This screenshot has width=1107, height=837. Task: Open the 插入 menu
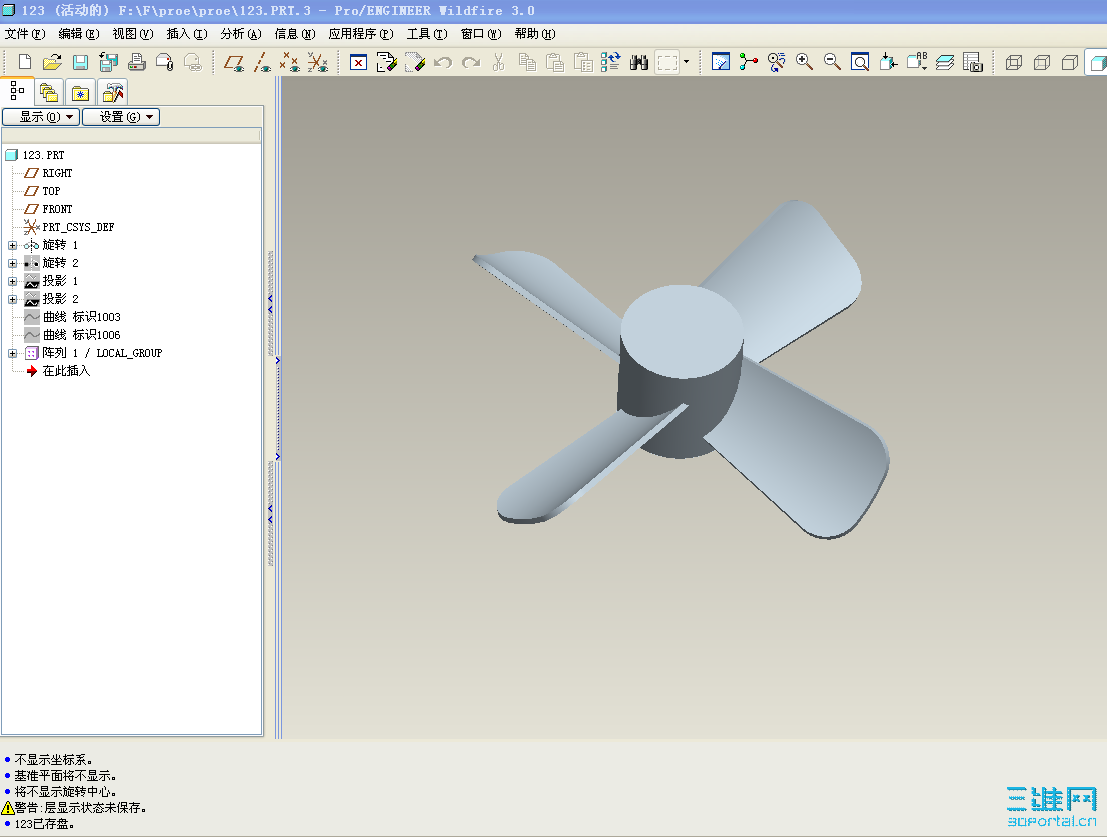(x=187, y=34)
